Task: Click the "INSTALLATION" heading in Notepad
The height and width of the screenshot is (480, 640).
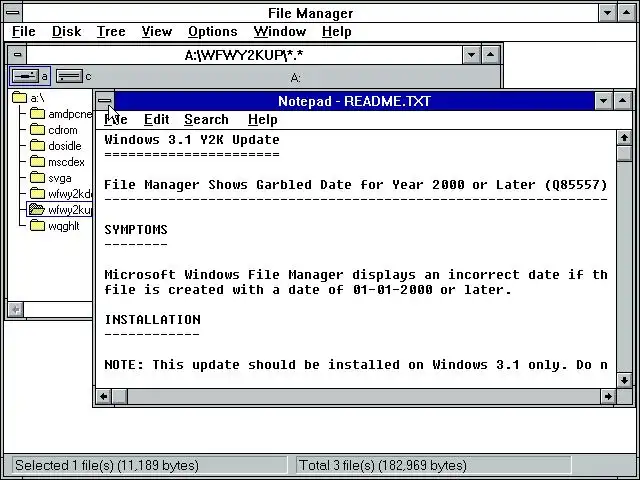Action: [152, 320]
